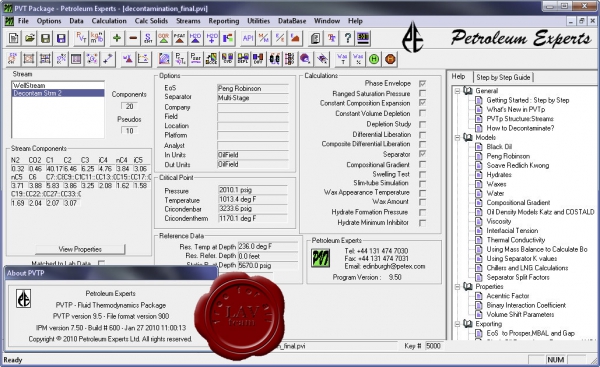Click the PSAT toolbar icon
Screen dimensions: 600x367
[179, 38]
